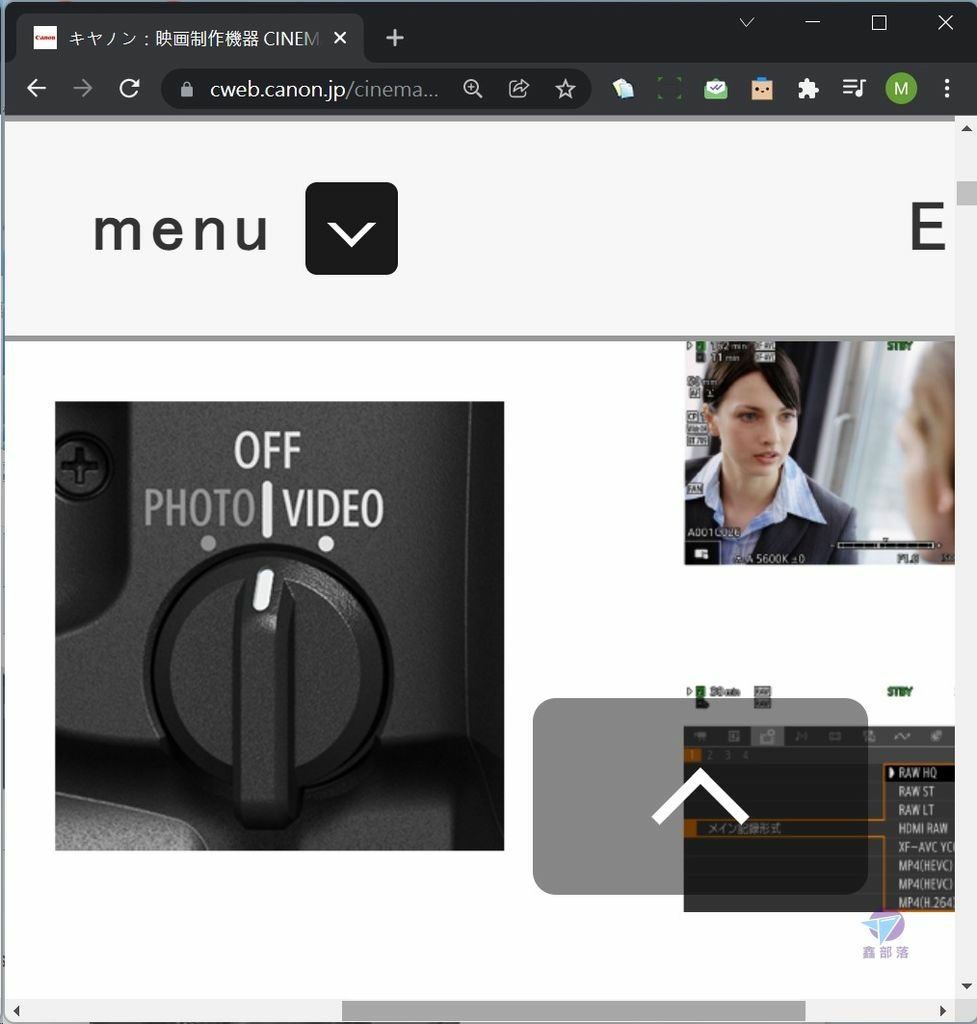Click the OFF PHOTO VIDEO dial image

pyautogui.click(x=280, y=626)
